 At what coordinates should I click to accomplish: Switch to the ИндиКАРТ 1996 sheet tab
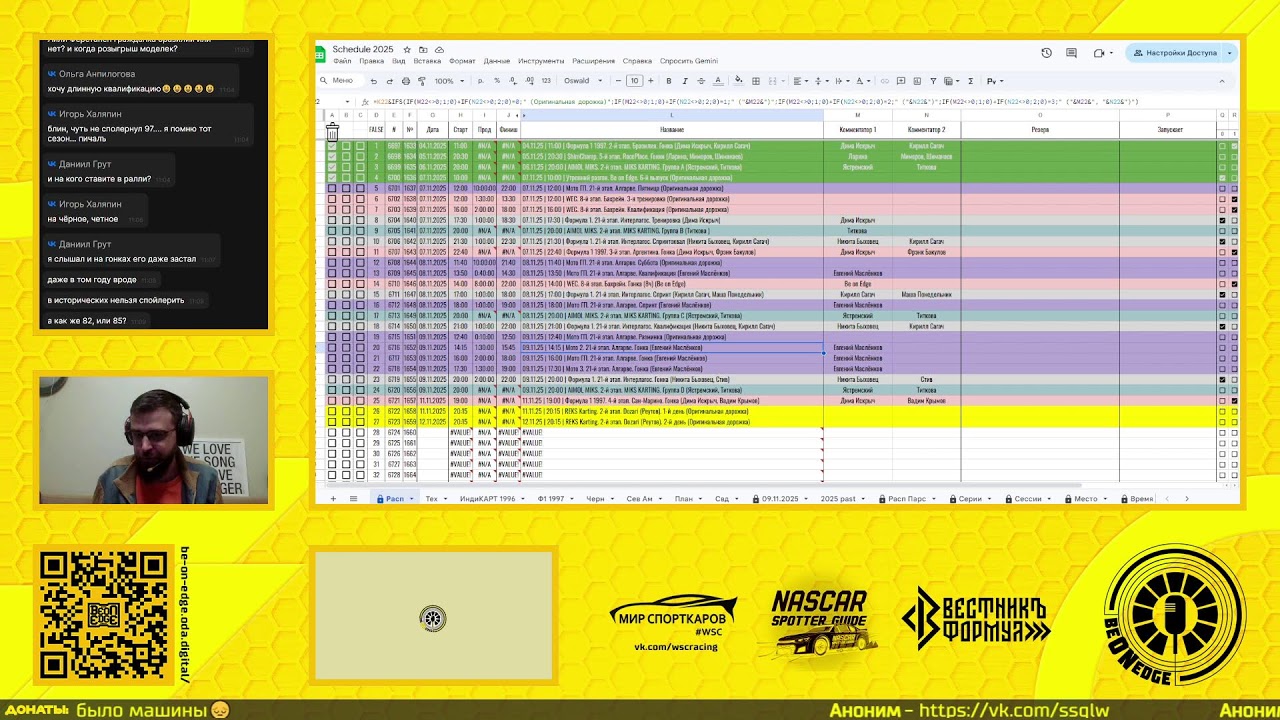487,498
